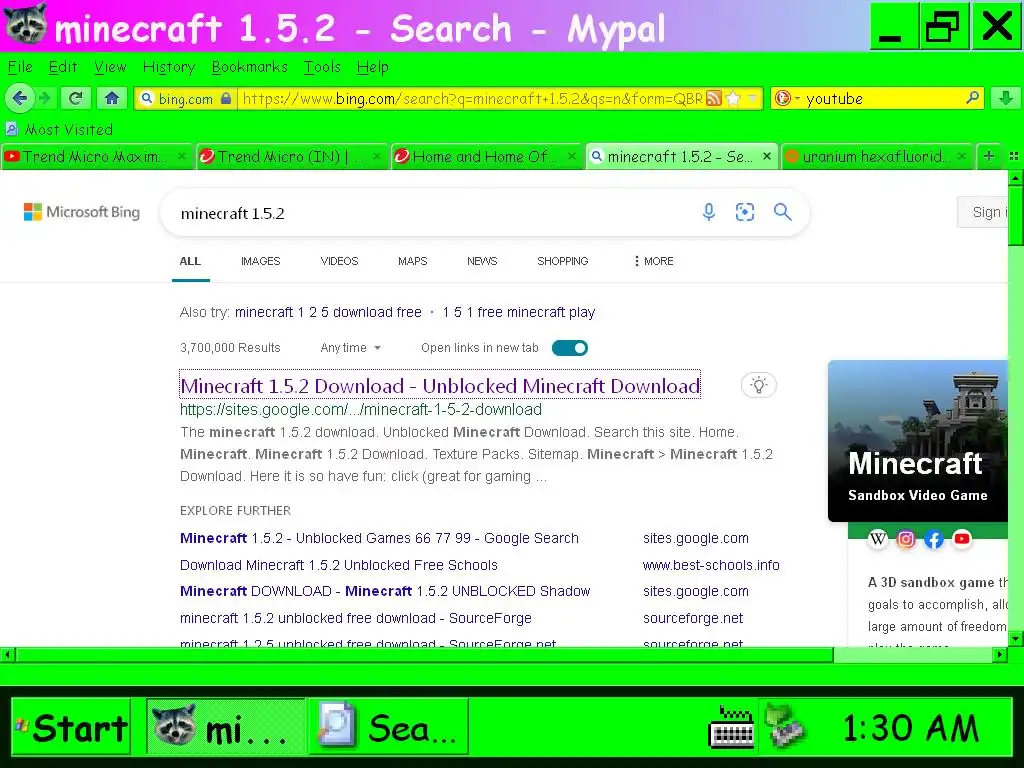Open the Start menu

pyautogui.click(x=71, y=727)
